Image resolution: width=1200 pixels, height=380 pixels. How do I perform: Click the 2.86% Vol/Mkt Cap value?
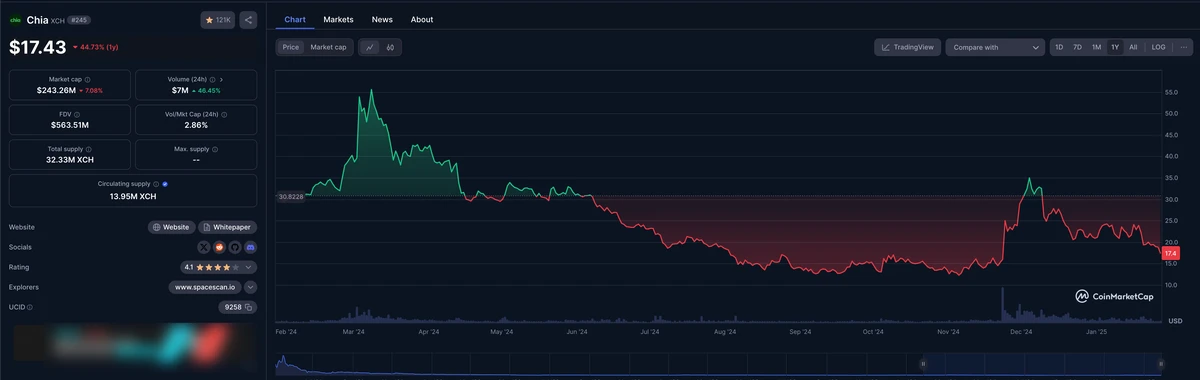(196, 125)
